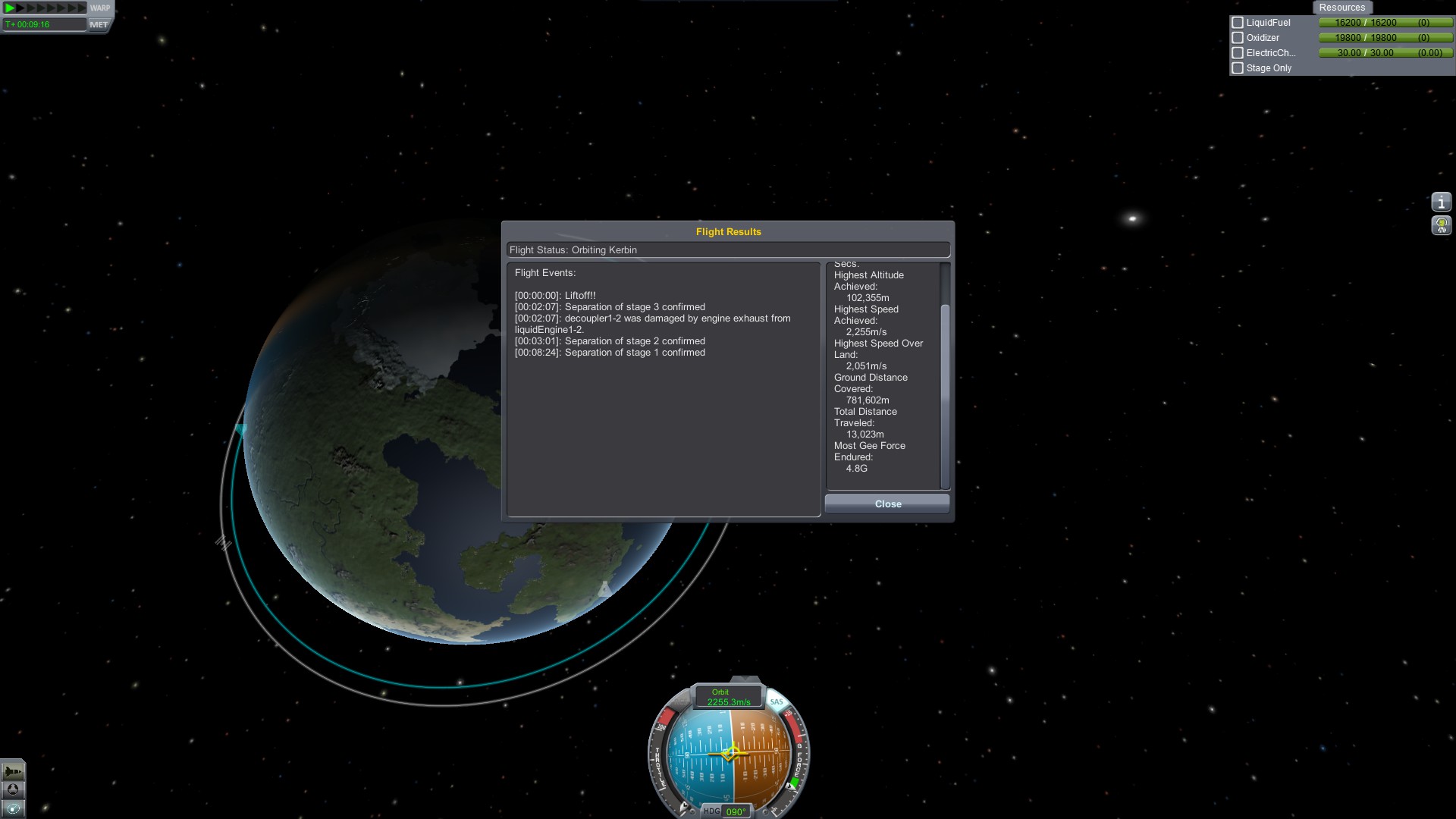
Task: Toggle the MET time display button
Action: point(99,24)
